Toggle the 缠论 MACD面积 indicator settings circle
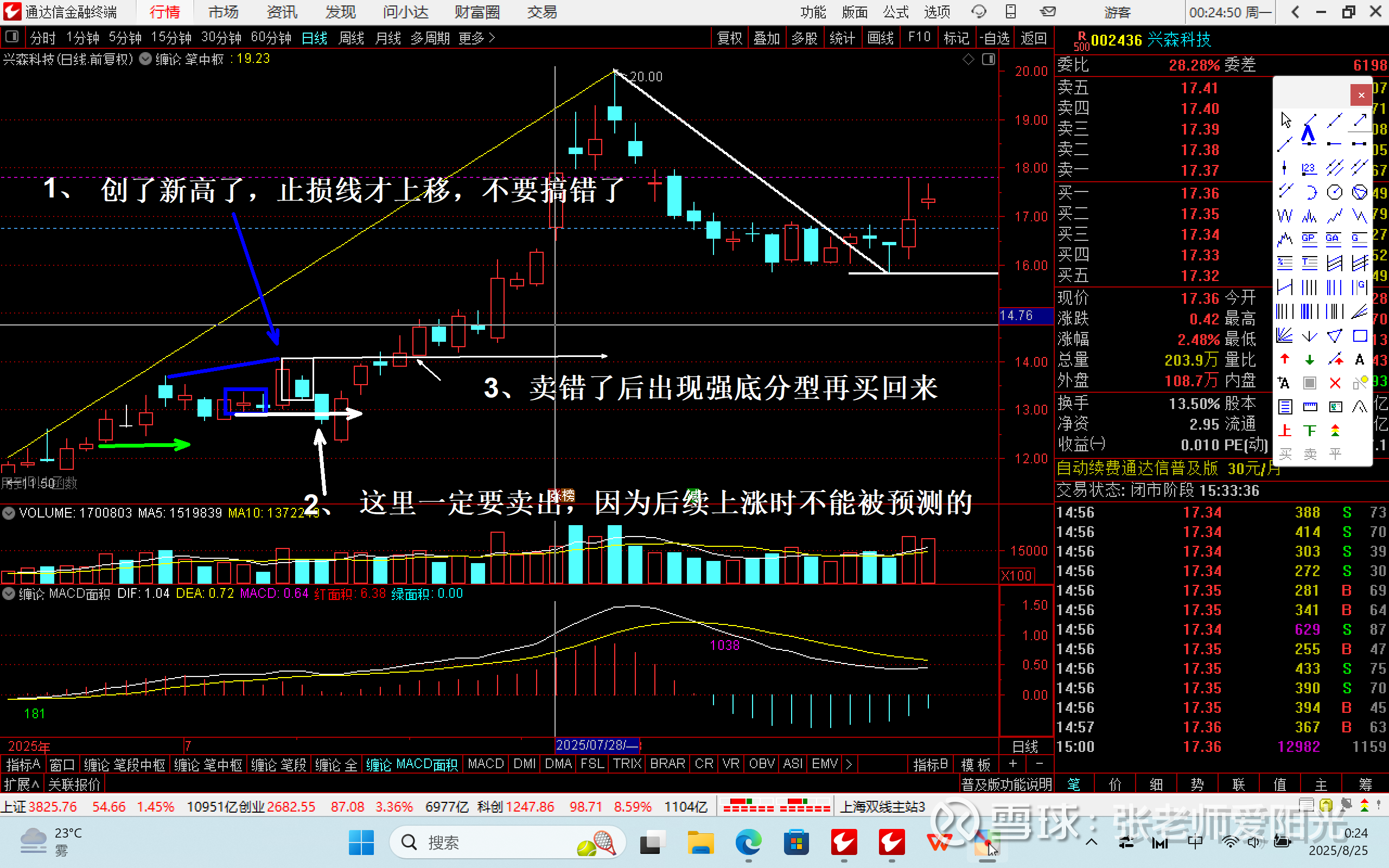Screen dimensions: 1389x868 (9, 593)
